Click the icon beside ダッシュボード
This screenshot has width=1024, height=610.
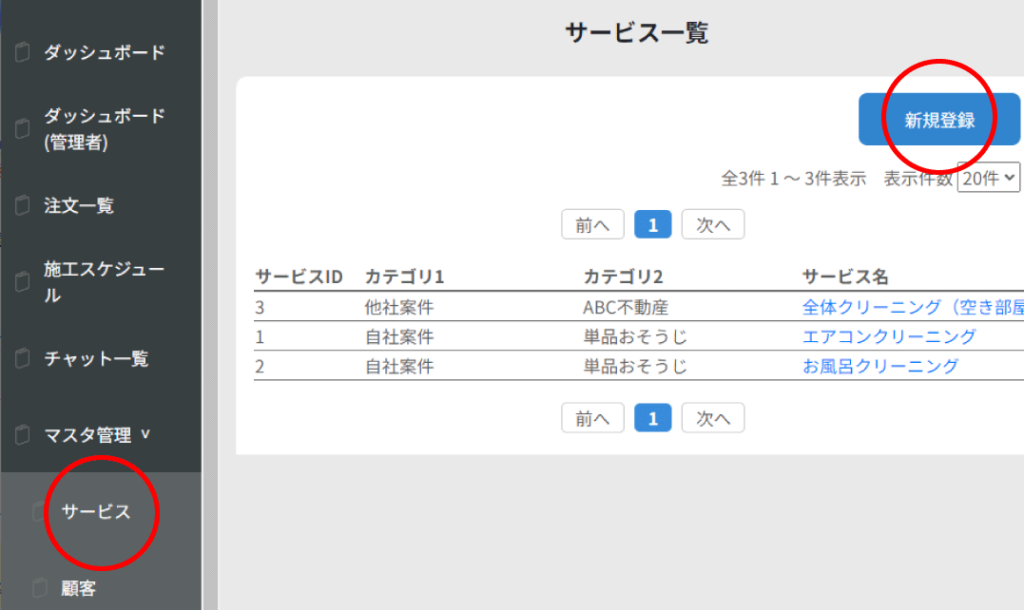(23, 52)
